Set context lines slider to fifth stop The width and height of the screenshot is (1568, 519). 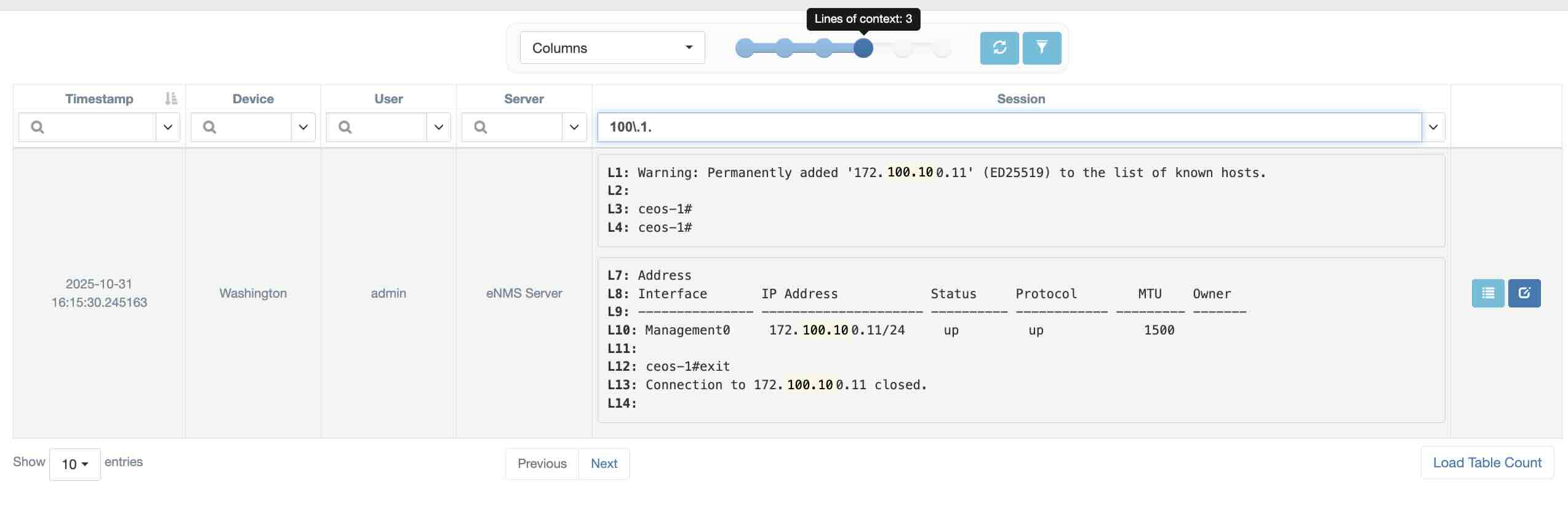coord(903,48)
